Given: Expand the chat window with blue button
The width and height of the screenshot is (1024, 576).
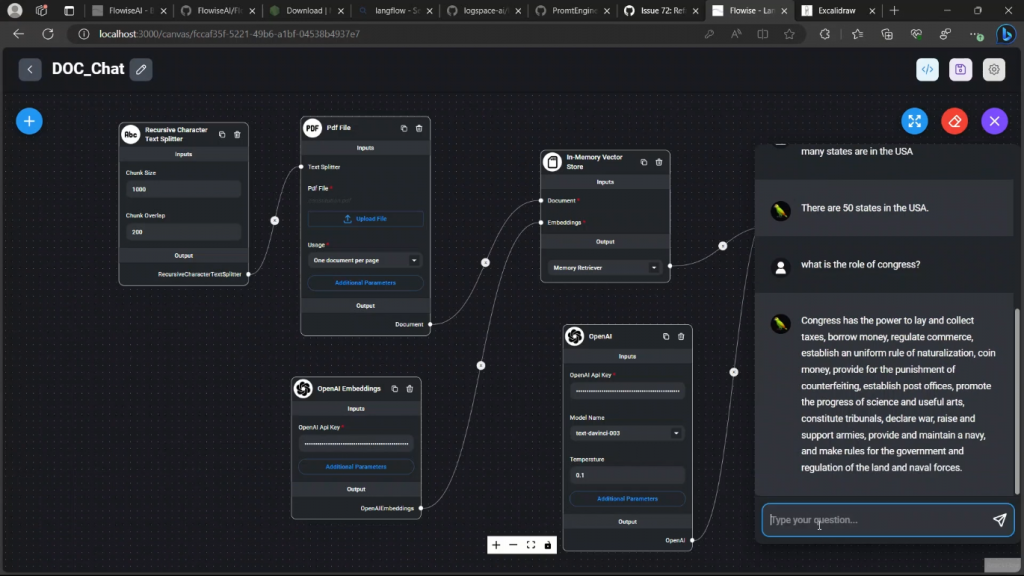Looking at the screenshot, I should [x=914, y=121].
